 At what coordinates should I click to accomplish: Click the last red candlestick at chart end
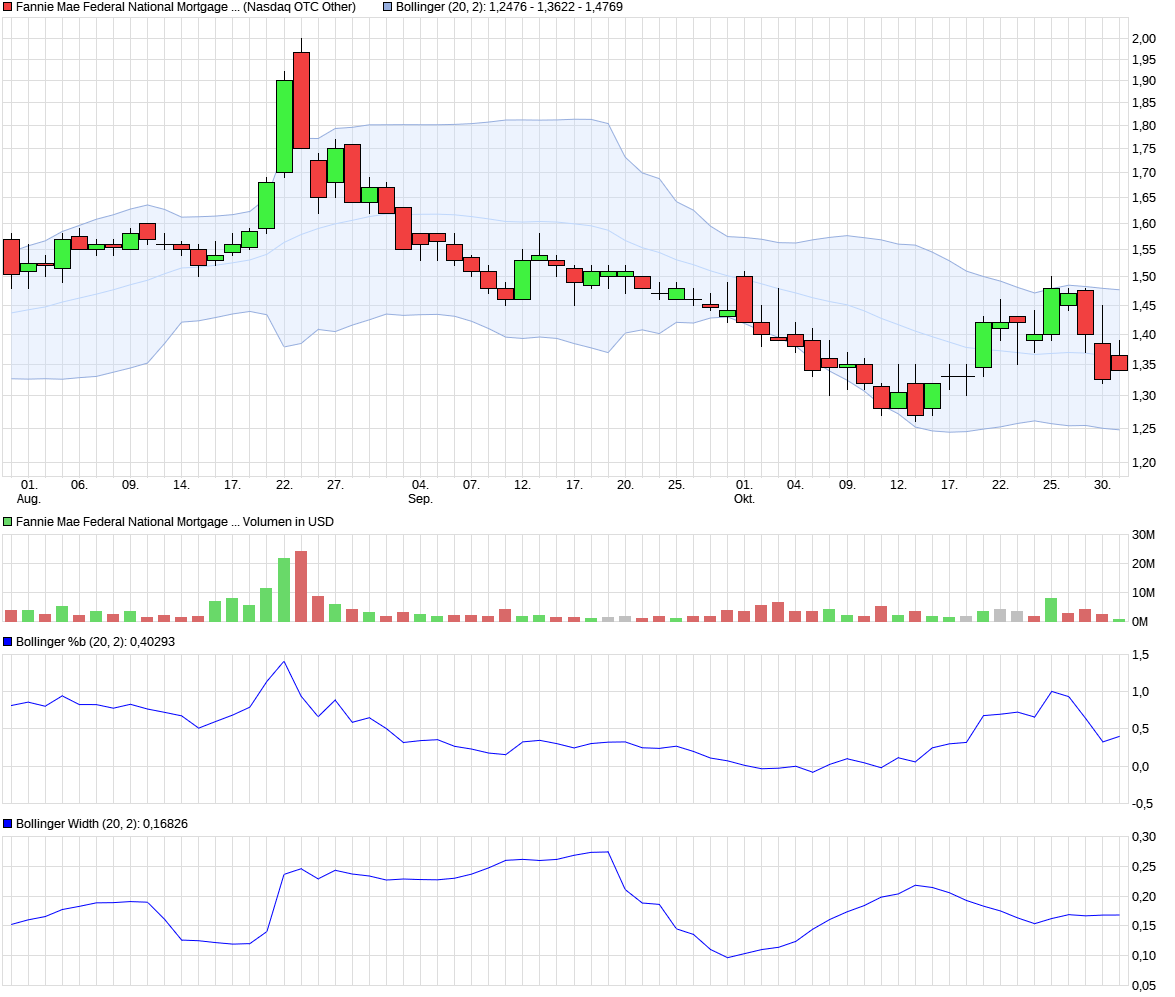(1119, 363)
